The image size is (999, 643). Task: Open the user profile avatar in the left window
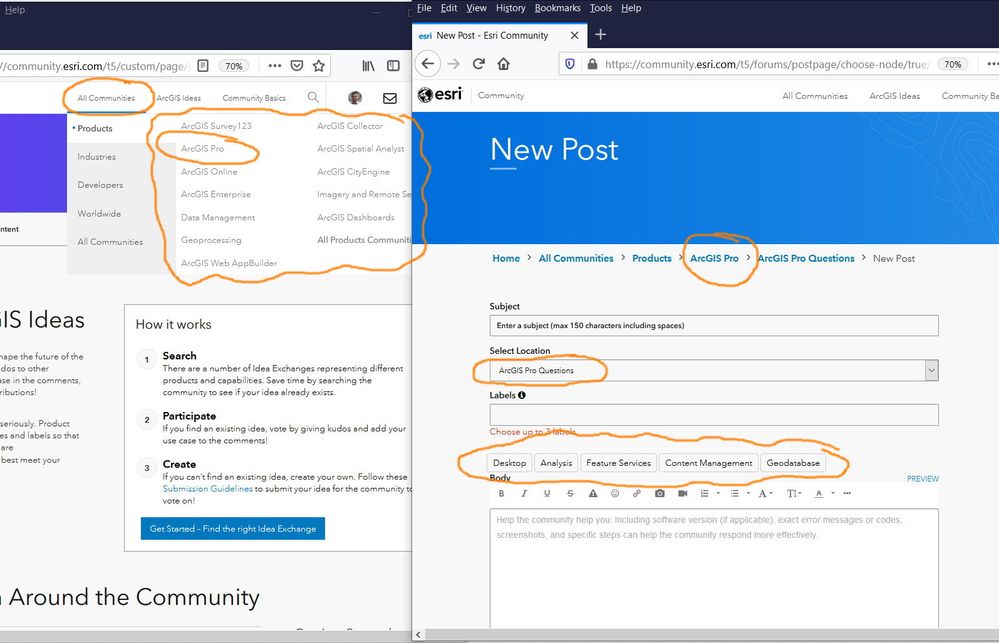(x=355, y=98)
